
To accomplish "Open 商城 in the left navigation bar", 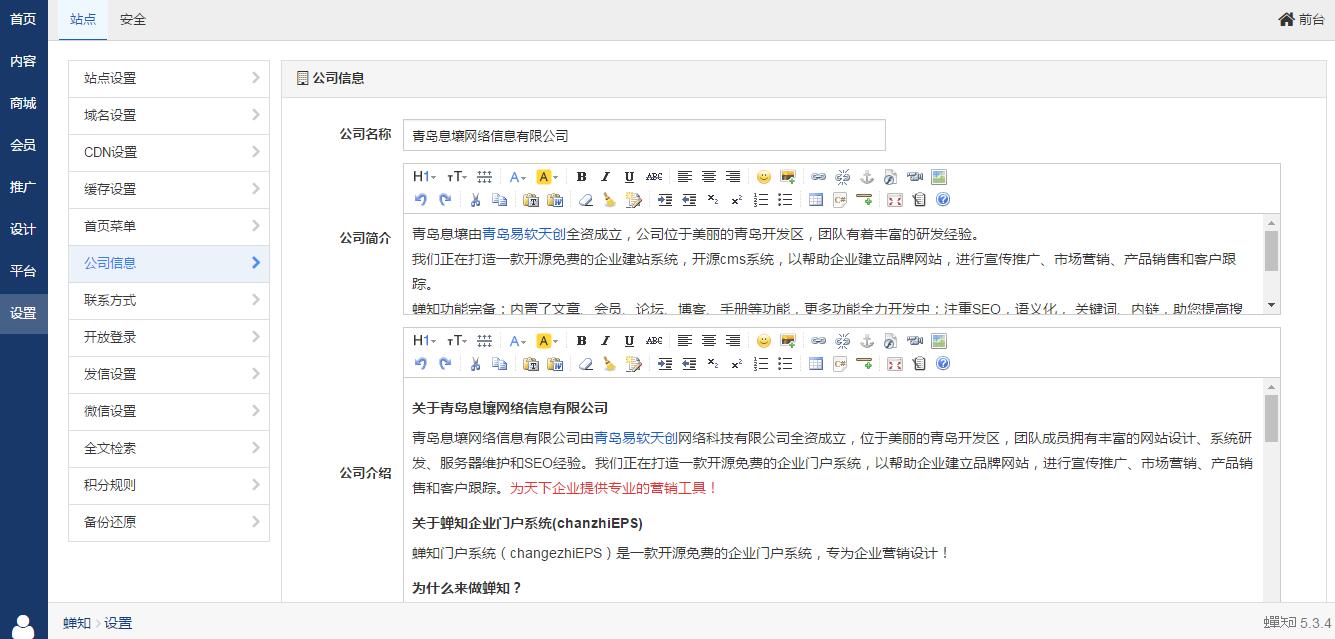I will pyautogui.click(x=23, y=103).
